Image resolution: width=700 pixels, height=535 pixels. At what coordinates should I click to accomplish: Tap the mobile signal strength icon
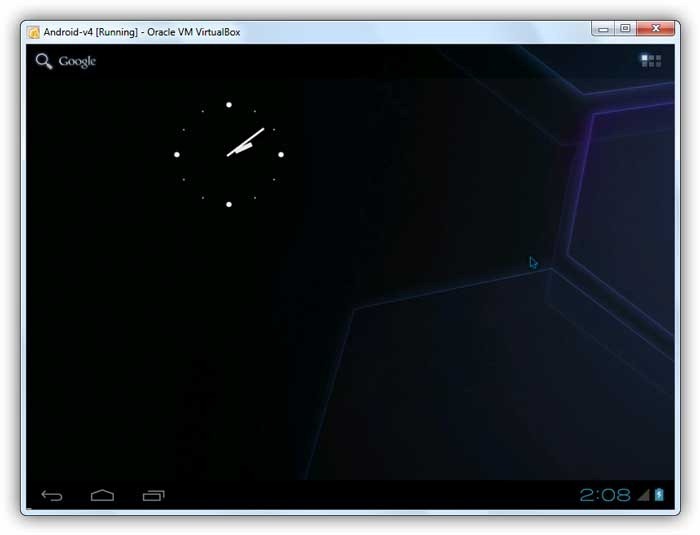[643, 495]
